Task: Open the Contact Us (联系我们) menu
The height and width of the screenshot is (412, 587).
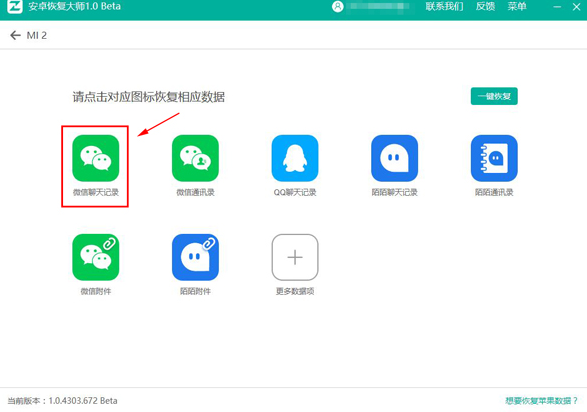Action: coord(444,6)
